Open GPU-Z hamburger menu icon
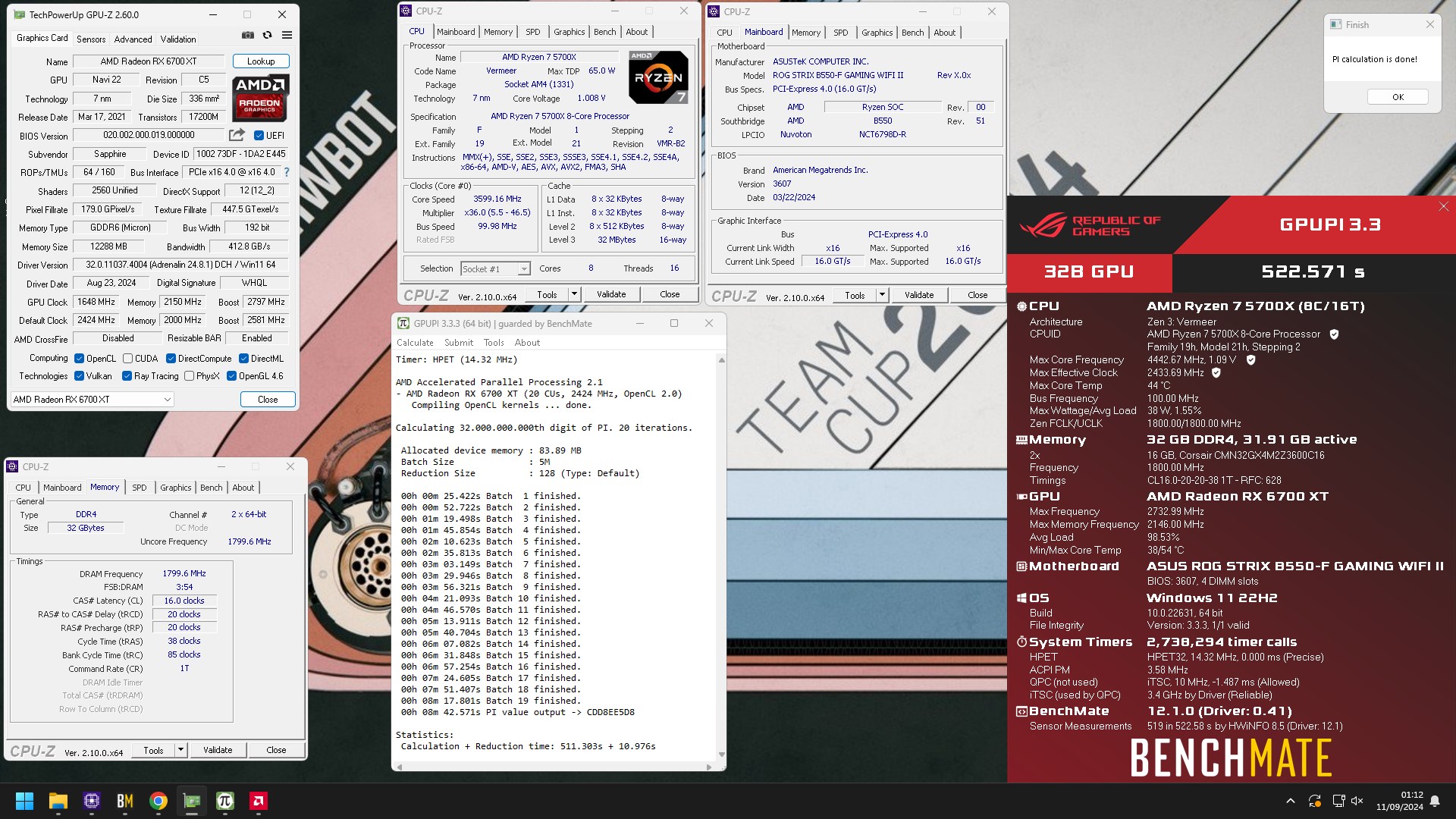Screen dimensions: 1456x819 click(287, 36)
